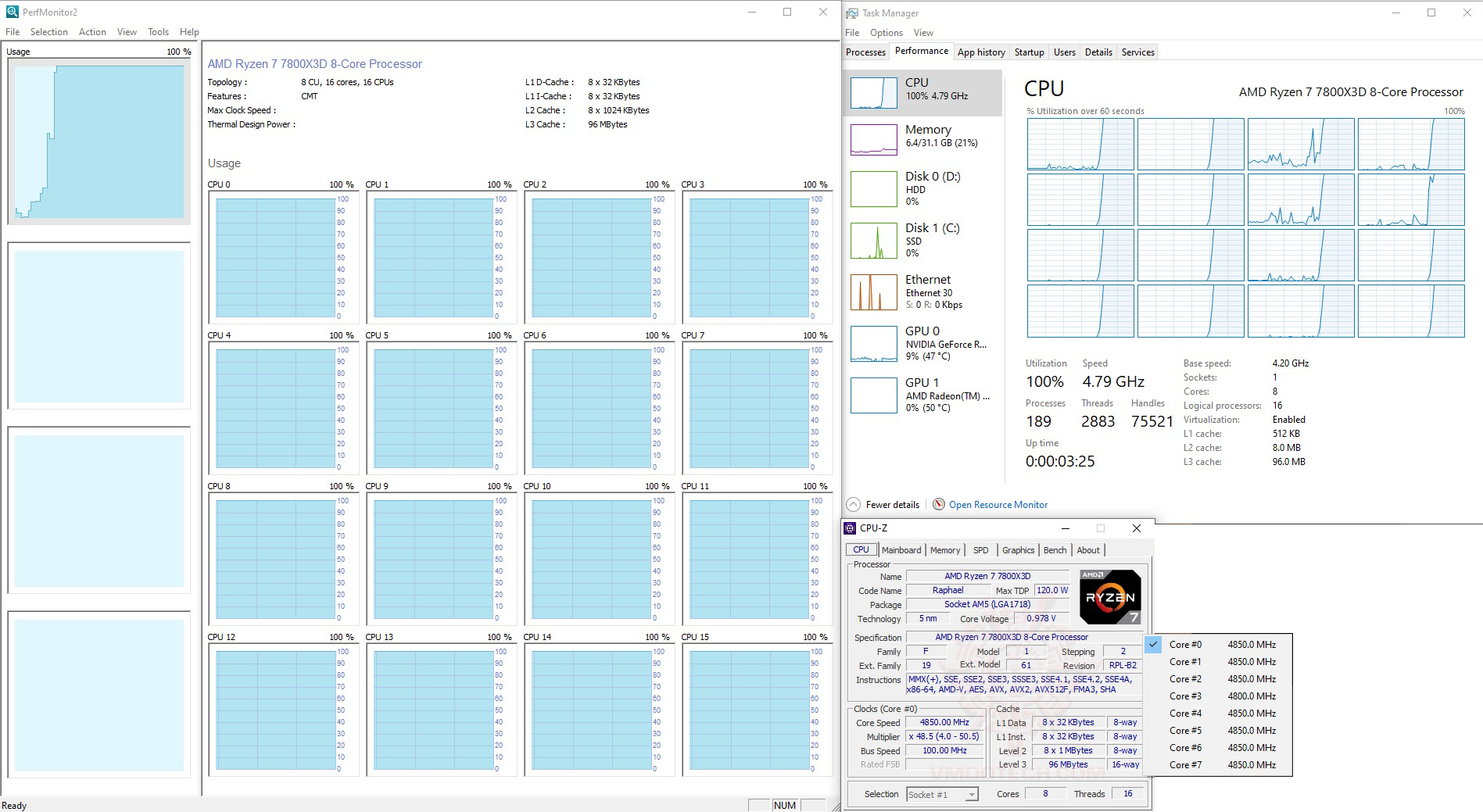Collapse with the Fewer details arrow icon
The height and width of the screenshot is (812, 1483).
coord(854,505)
